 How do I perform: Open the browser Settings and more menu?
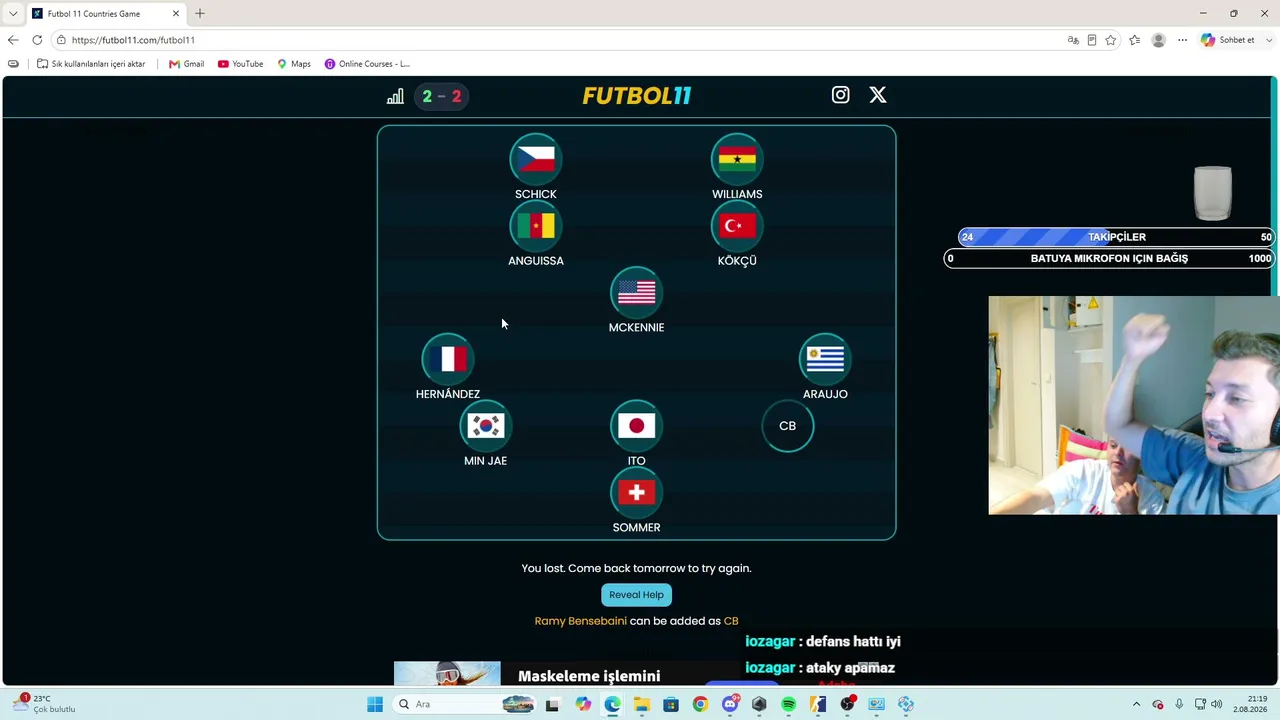[x=1182, y=40]
